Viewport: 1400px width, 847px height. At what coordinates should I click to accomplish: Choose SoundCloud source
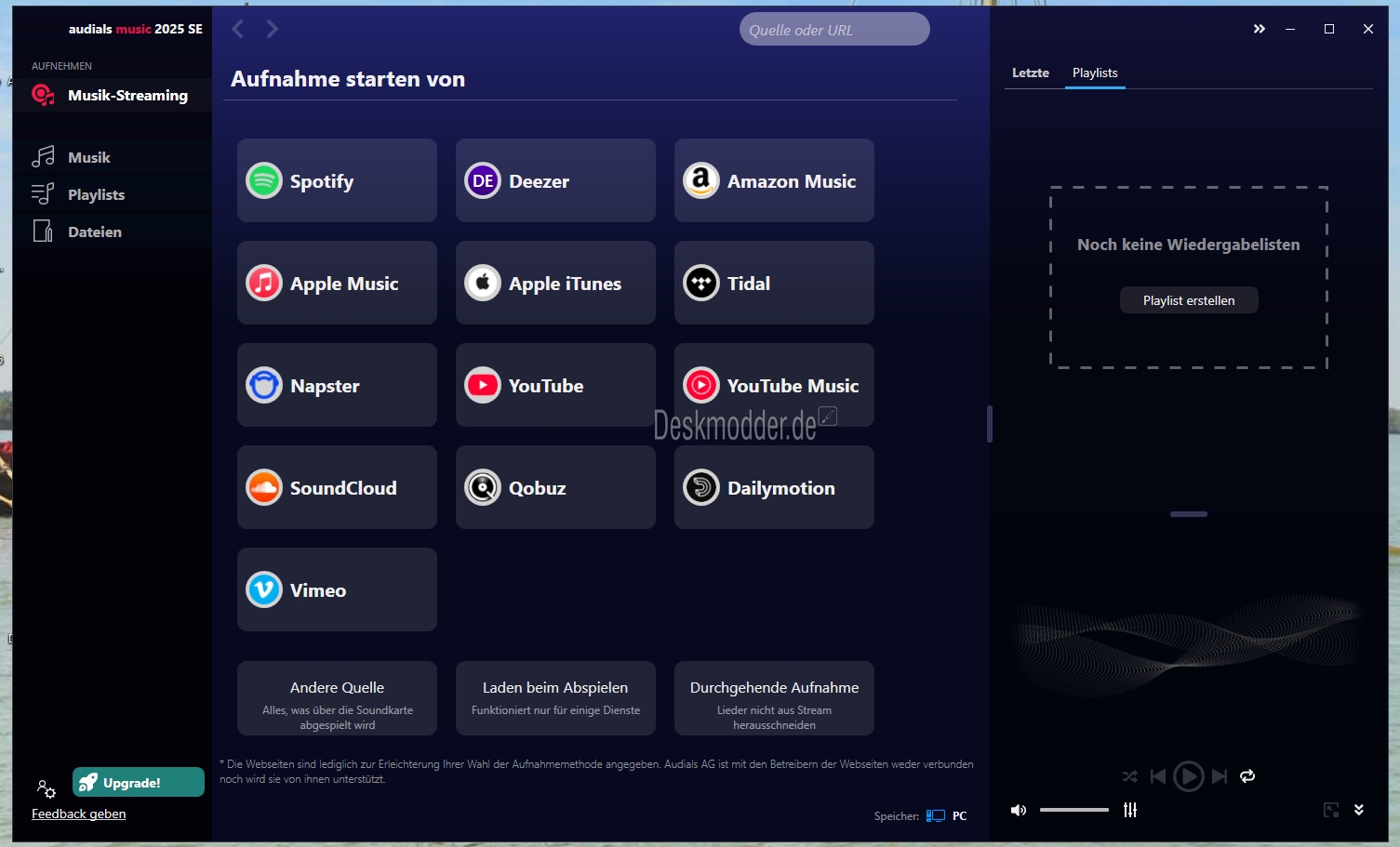337,487
